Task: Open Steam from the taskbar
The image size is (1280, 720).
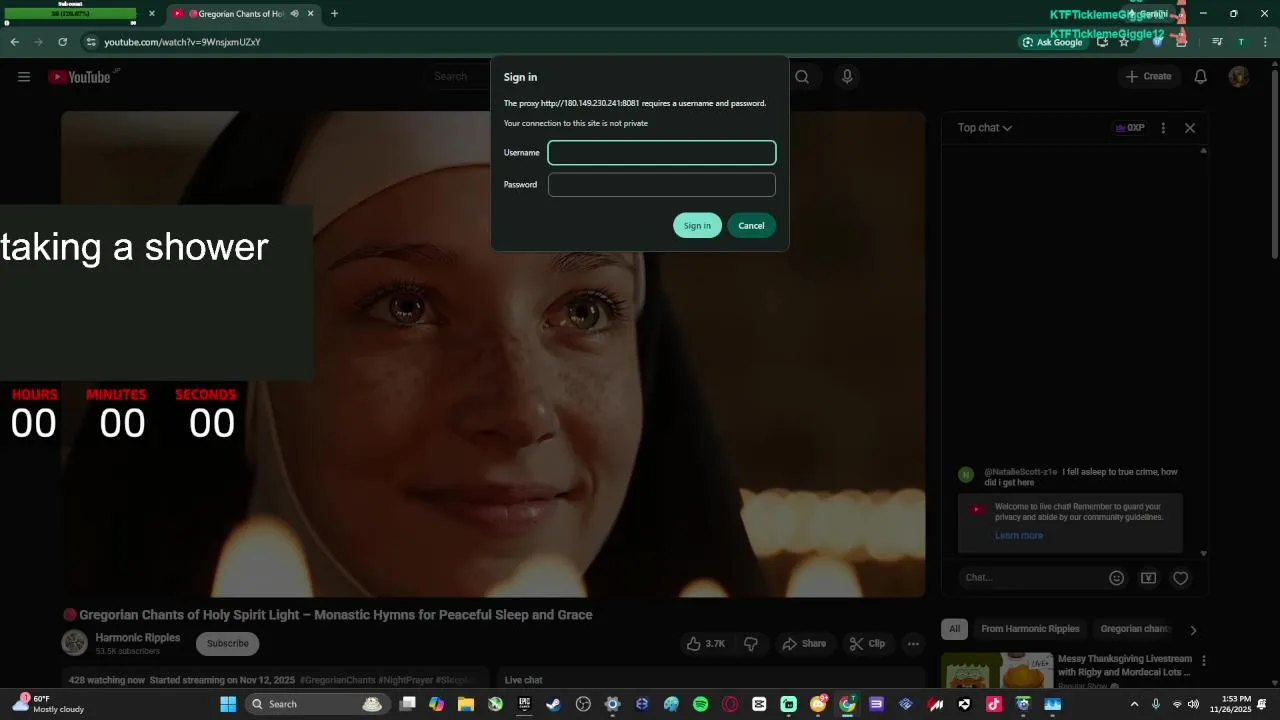Action: pyautogui.click(x=553, y=704)
